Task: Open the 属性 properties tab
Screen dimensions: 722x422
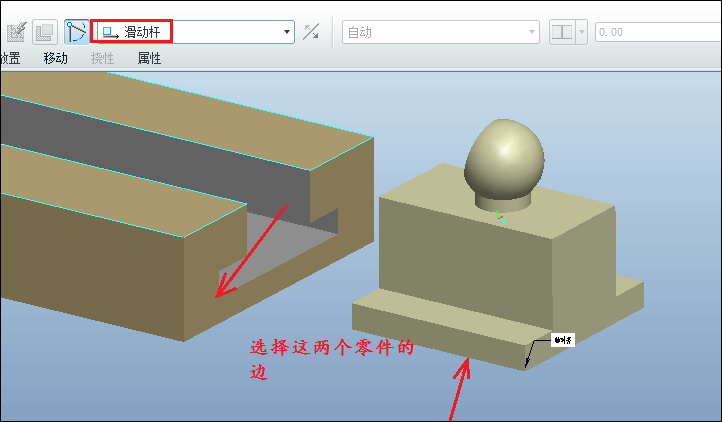Action: pos(149,59)
